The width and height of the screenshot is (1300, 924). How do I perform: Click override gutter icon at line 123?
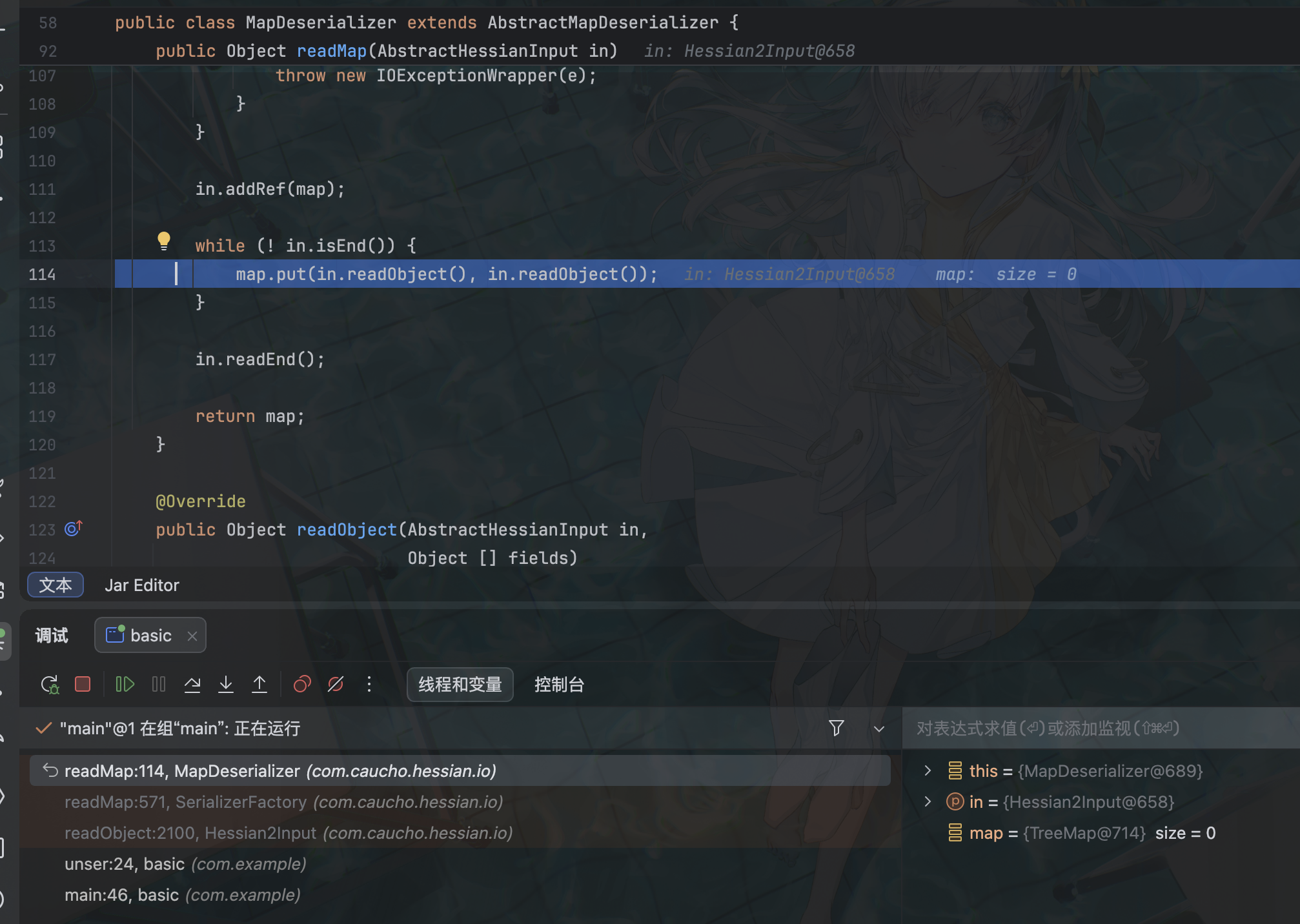click(x=73, y=529)
